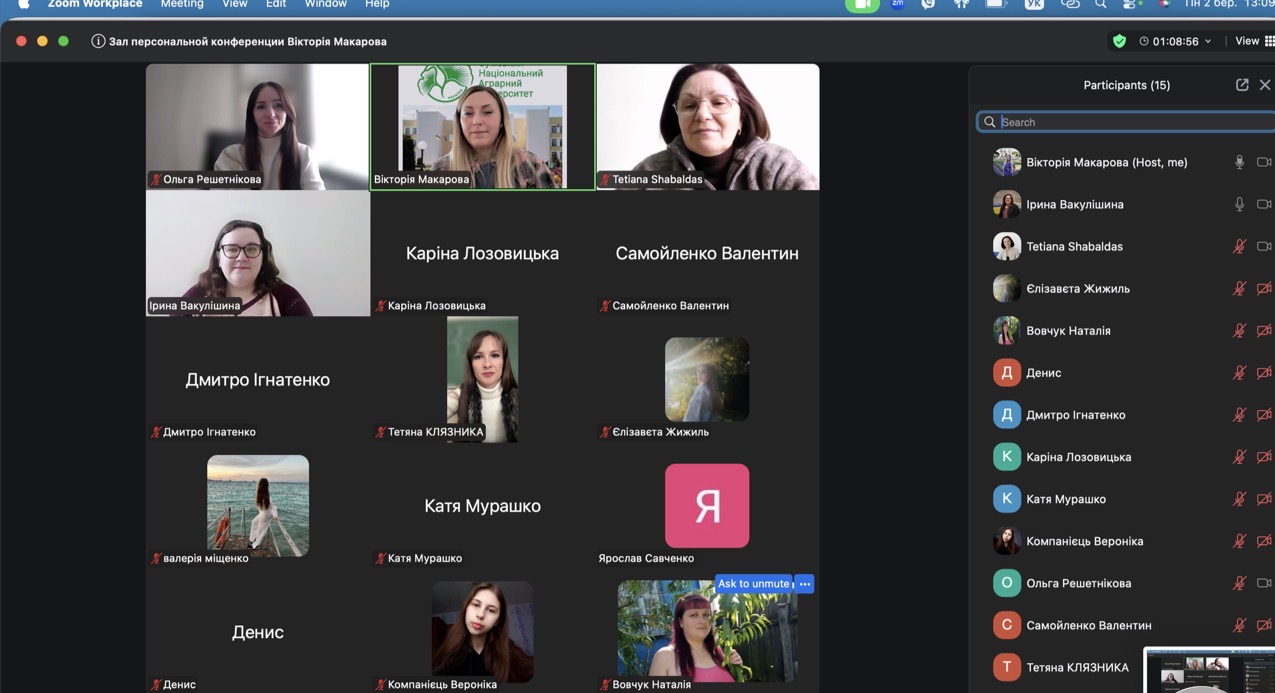
Task: Expand the meeting timer dropdown
Action: click(1208, 41)
